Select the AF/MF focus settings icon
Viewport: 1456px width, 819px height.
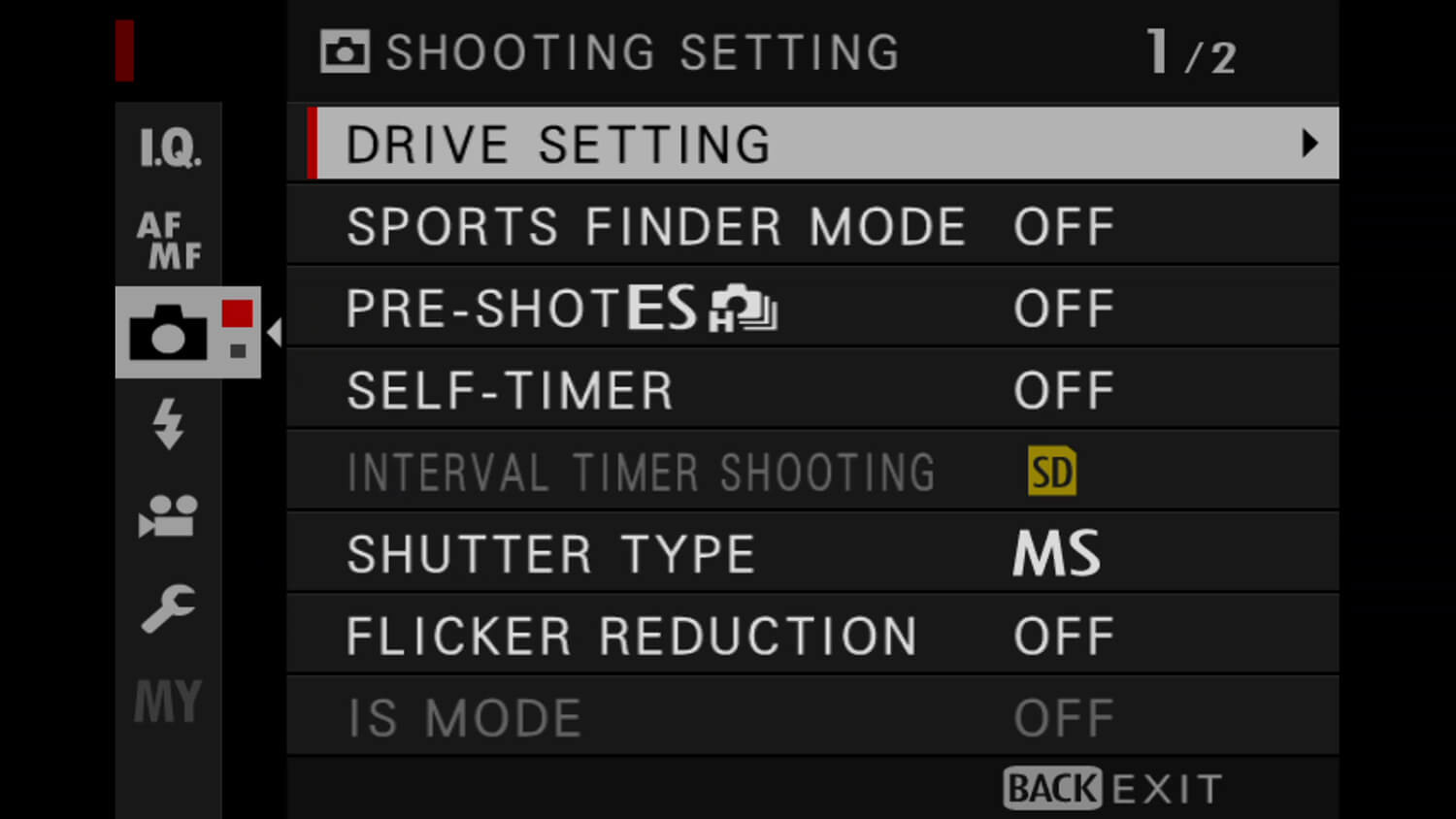(169, 240)
